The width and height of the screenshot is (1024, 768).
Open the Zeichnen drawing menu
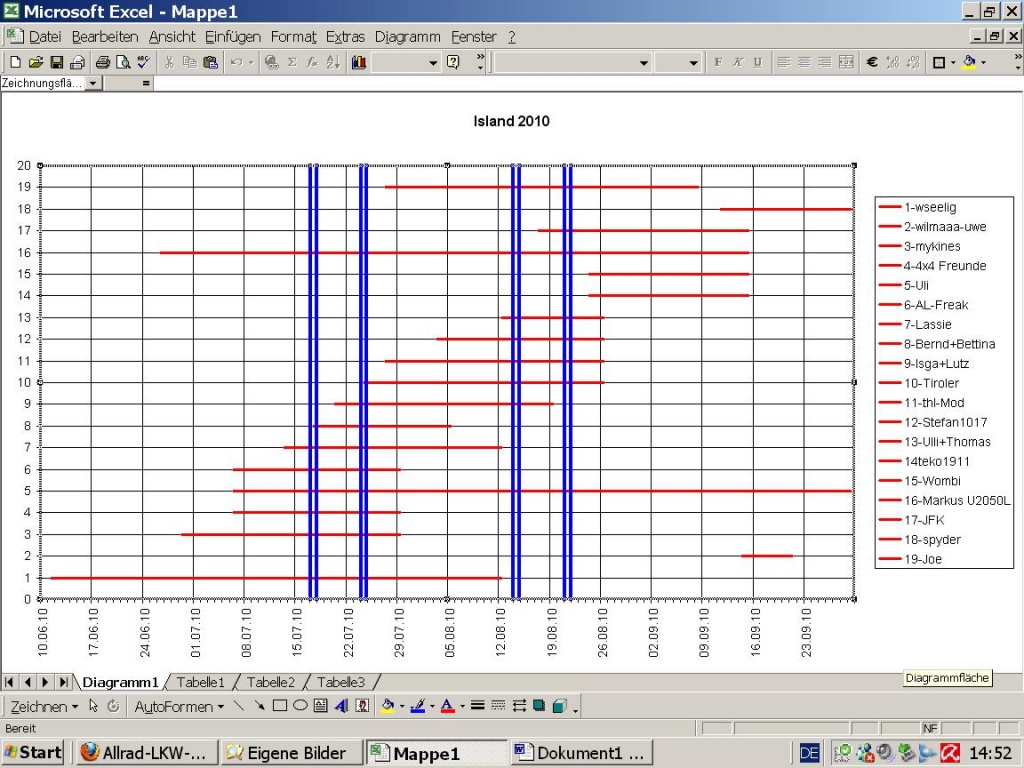44,707
